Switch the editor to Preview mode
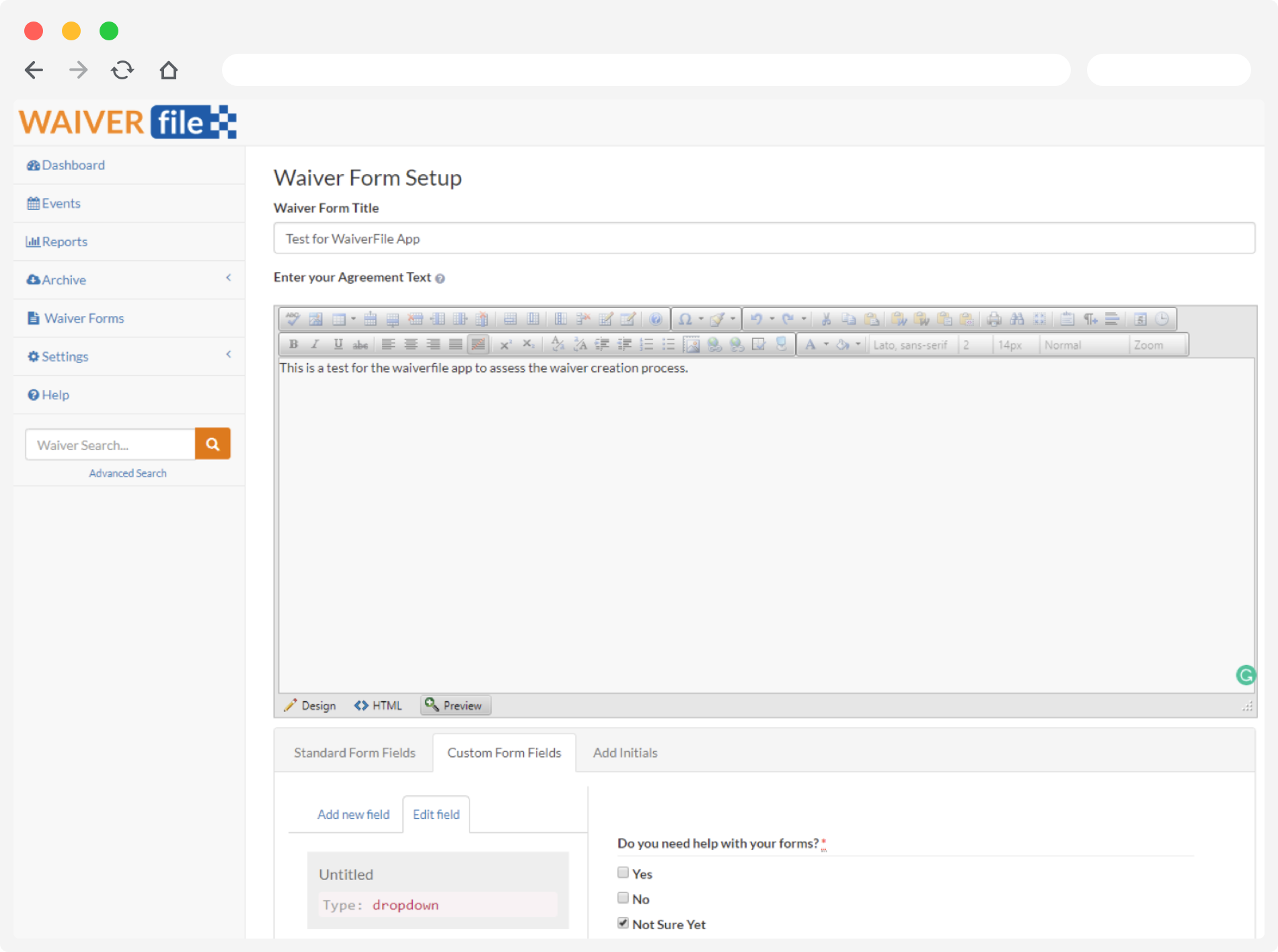 (455, 705)
